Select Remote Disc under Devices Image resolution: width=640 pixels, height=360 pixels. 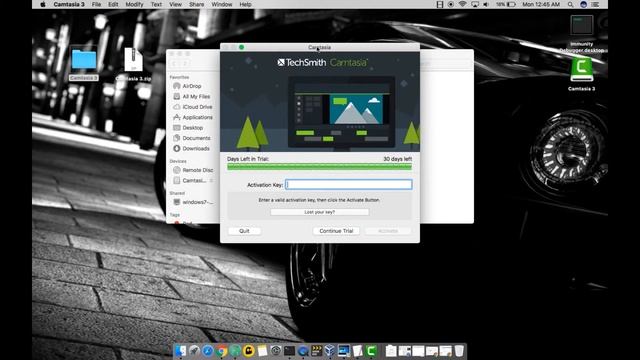click(x=193, y=170)
